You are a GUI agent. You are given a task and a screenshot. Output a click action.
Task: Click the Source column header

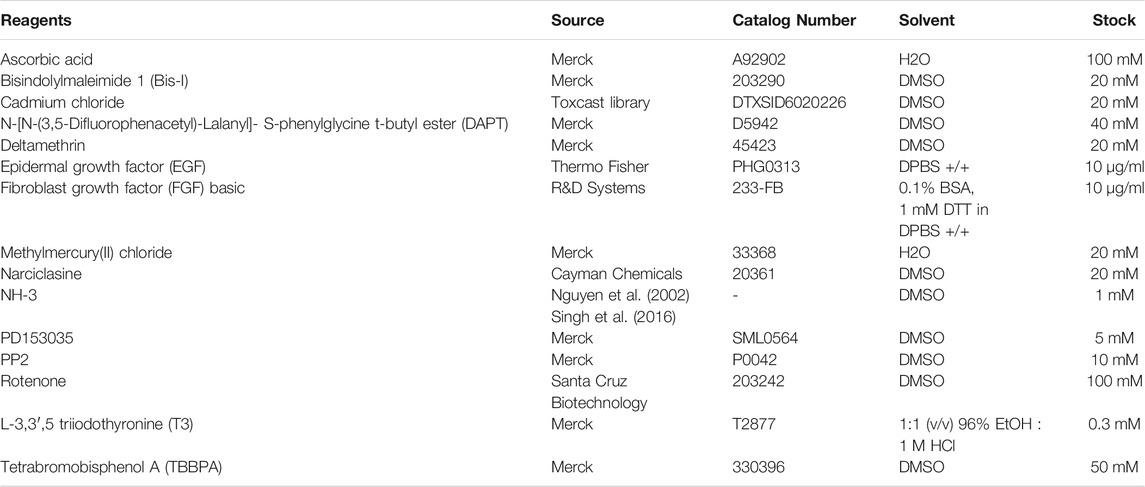click(577, 20)
